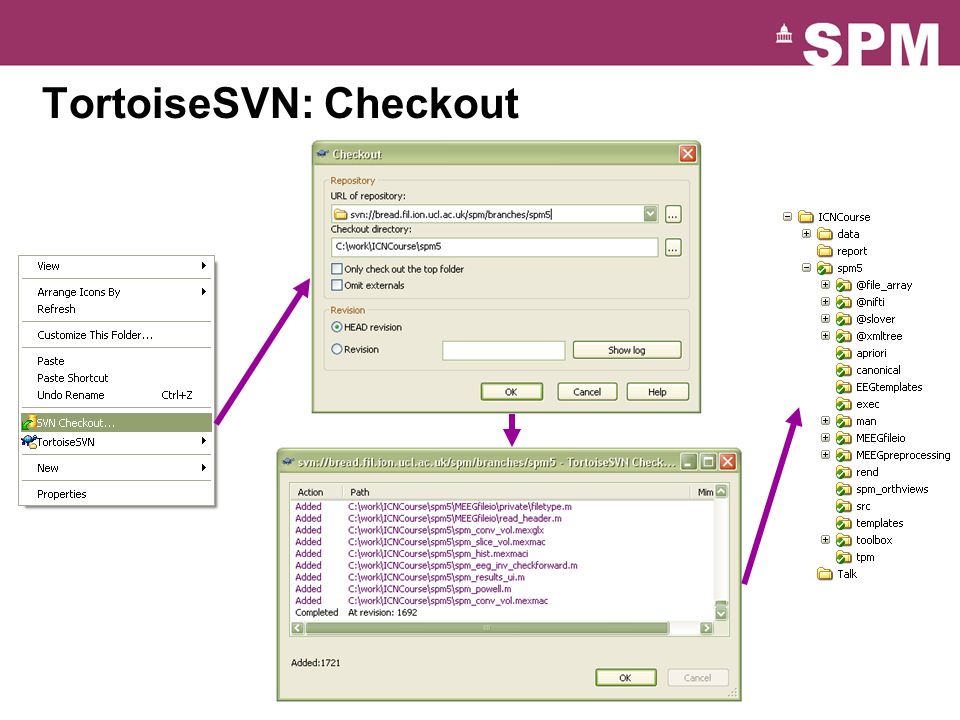Expand the data folder node

tap(806, 233)
